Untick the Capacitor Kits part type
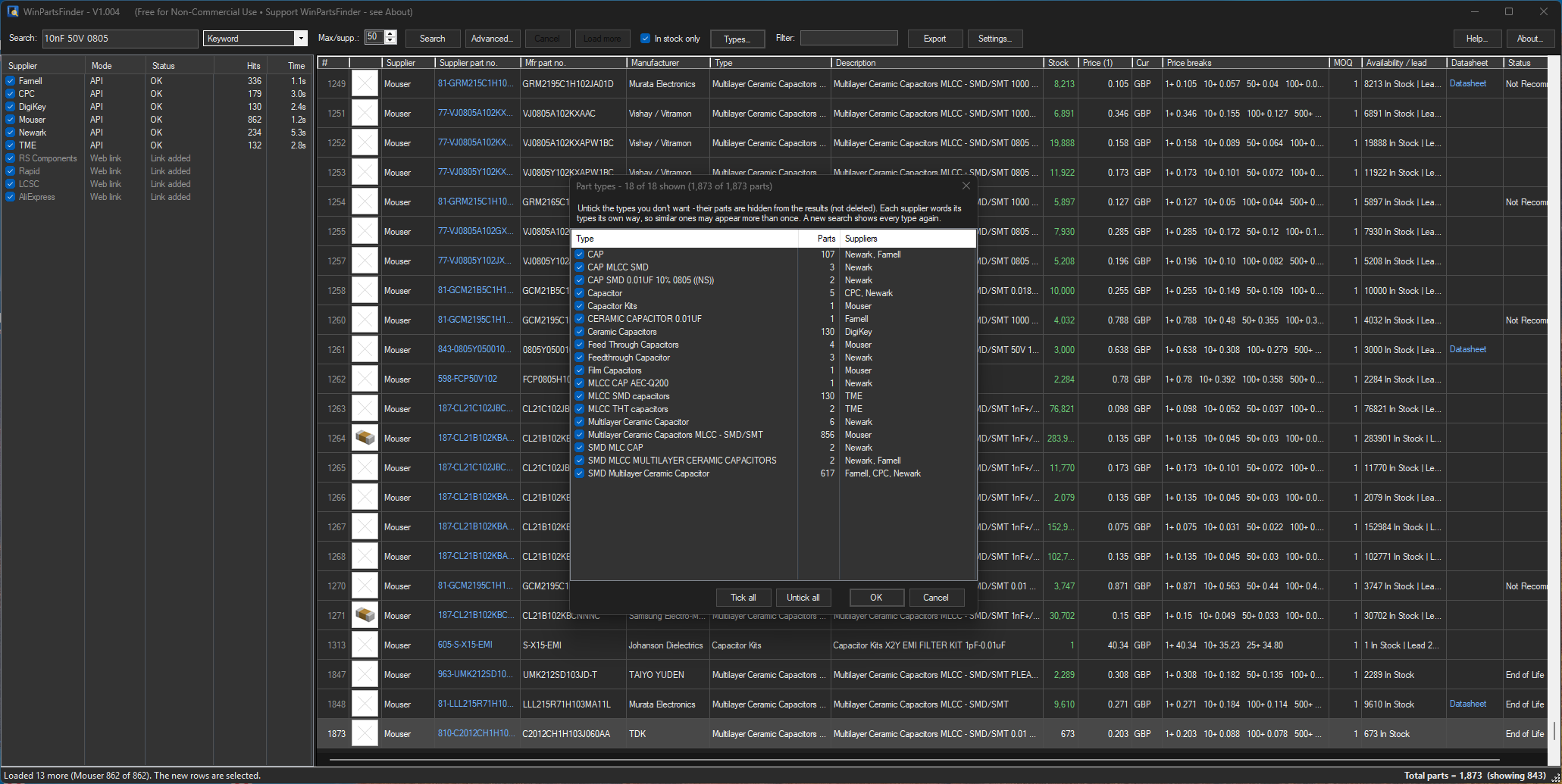Screen dimensions: 1562x784 [x=580, y=306]
